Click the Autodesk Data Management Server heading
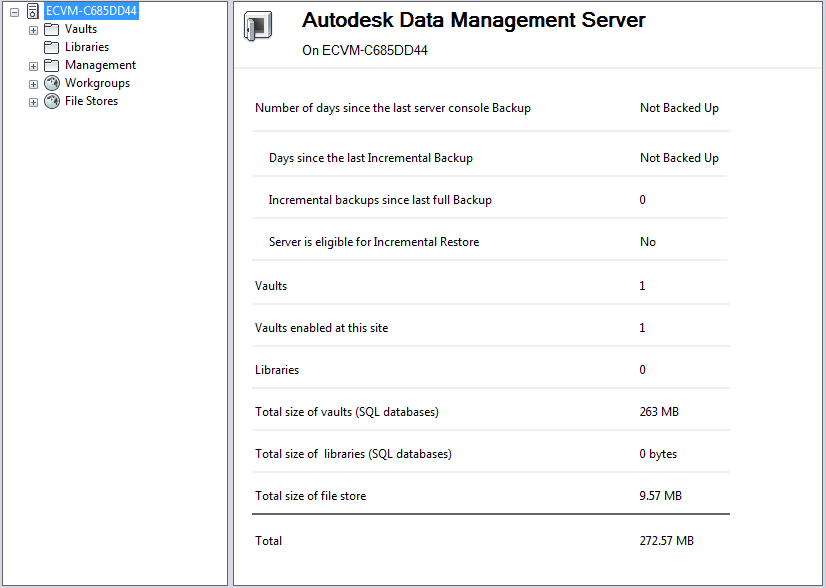The image size is (826, 588). coord(473,20)
